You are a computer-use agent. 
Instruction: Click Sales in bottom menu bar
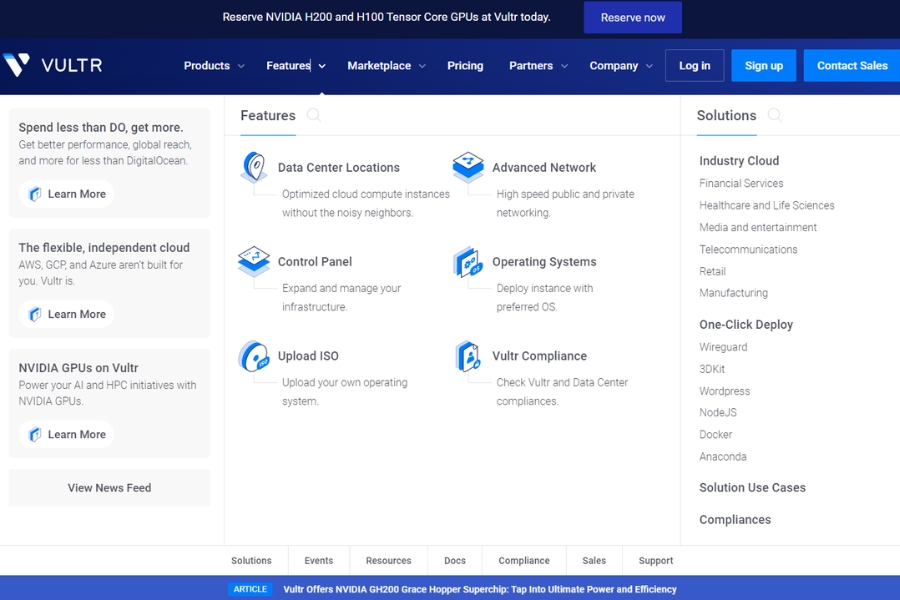594,560
